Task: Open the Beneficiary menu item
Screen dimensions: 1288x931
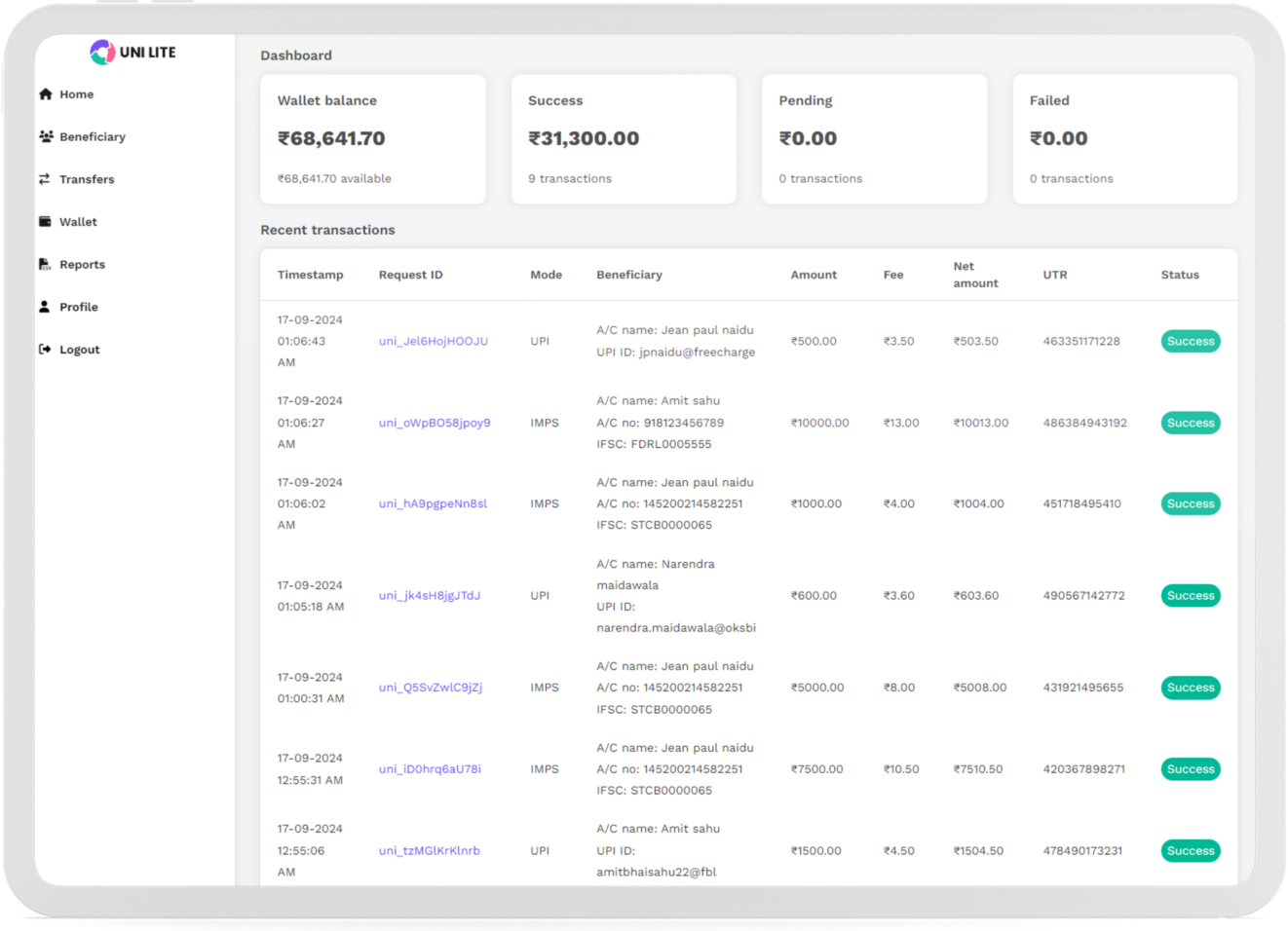Action: [93, 137]
